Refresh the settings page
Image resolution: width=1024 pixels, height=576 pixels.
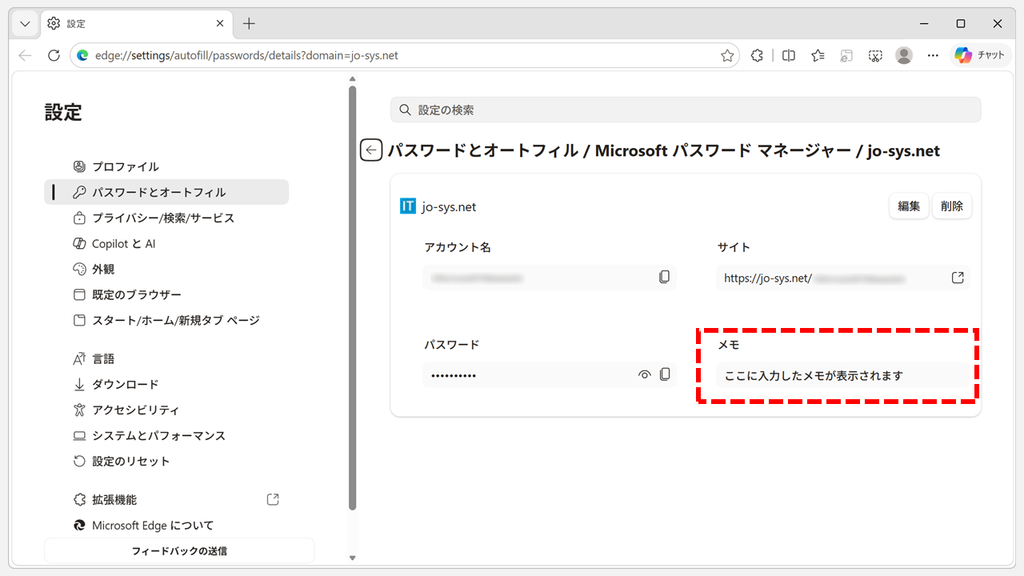coord(54,56)
